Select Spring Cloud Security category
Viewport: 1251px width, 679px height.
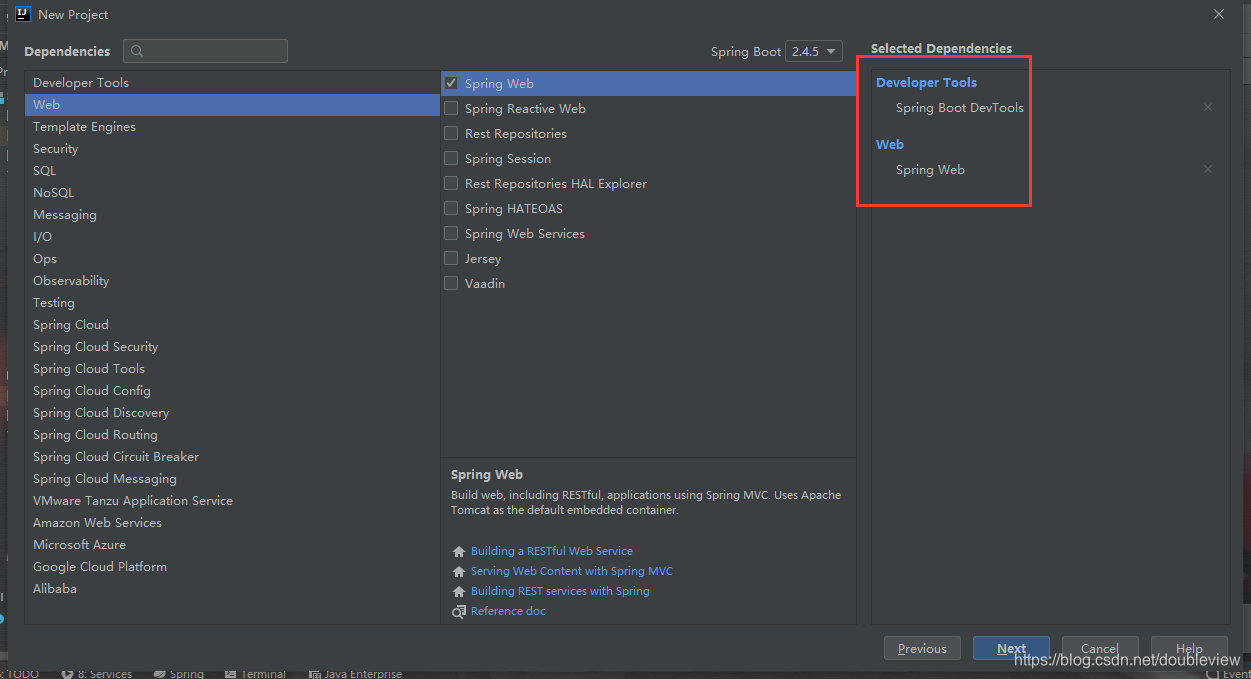(232, 347)
